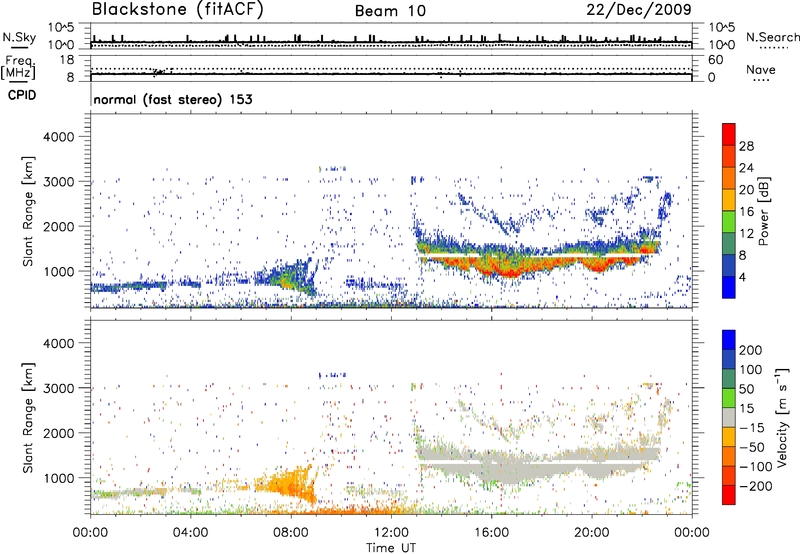The width and height of the screenshot is (800, 554).
Task: Click the '00:00' tick at left of time axis
Action: (90, 533)
